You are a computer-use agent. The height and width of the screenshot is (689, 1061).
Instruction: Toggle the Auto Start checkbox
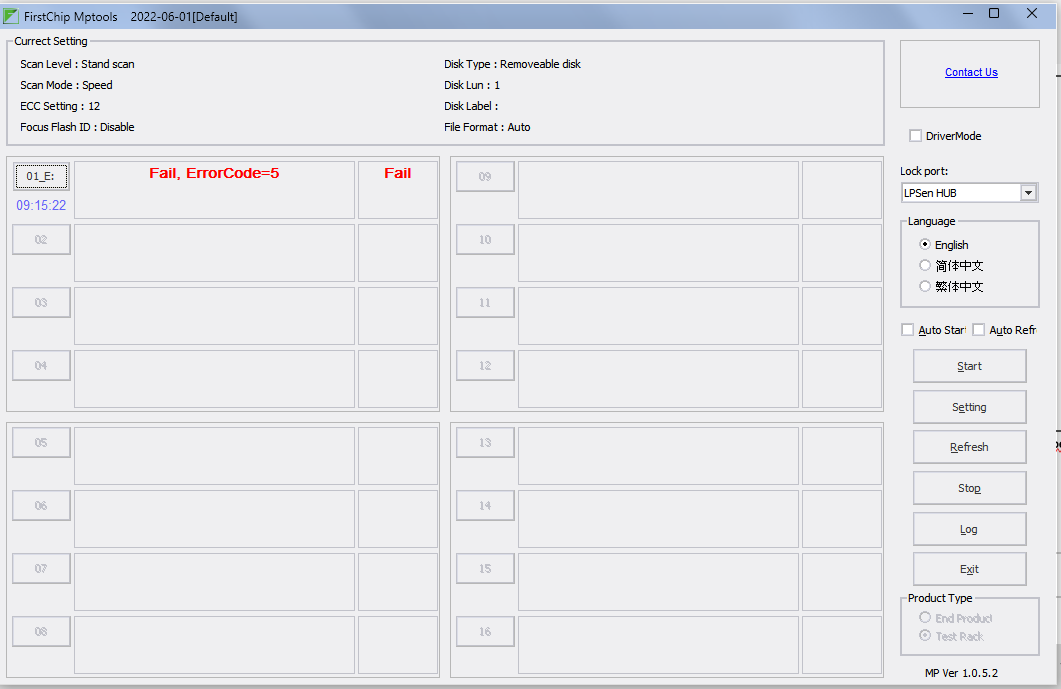point(908,330)
